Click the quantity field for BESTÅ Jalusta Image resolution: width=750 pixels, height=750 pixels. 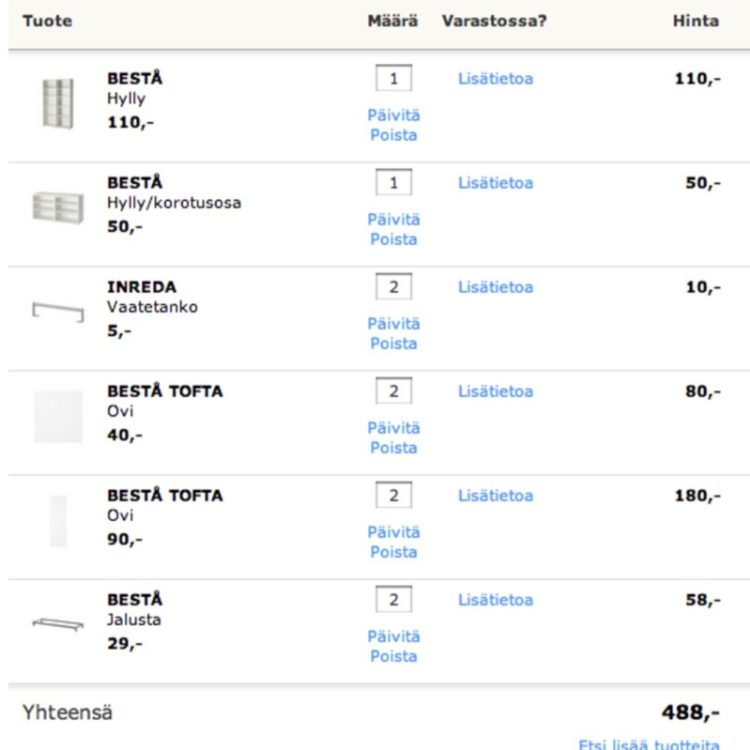(x=394, y=599)
